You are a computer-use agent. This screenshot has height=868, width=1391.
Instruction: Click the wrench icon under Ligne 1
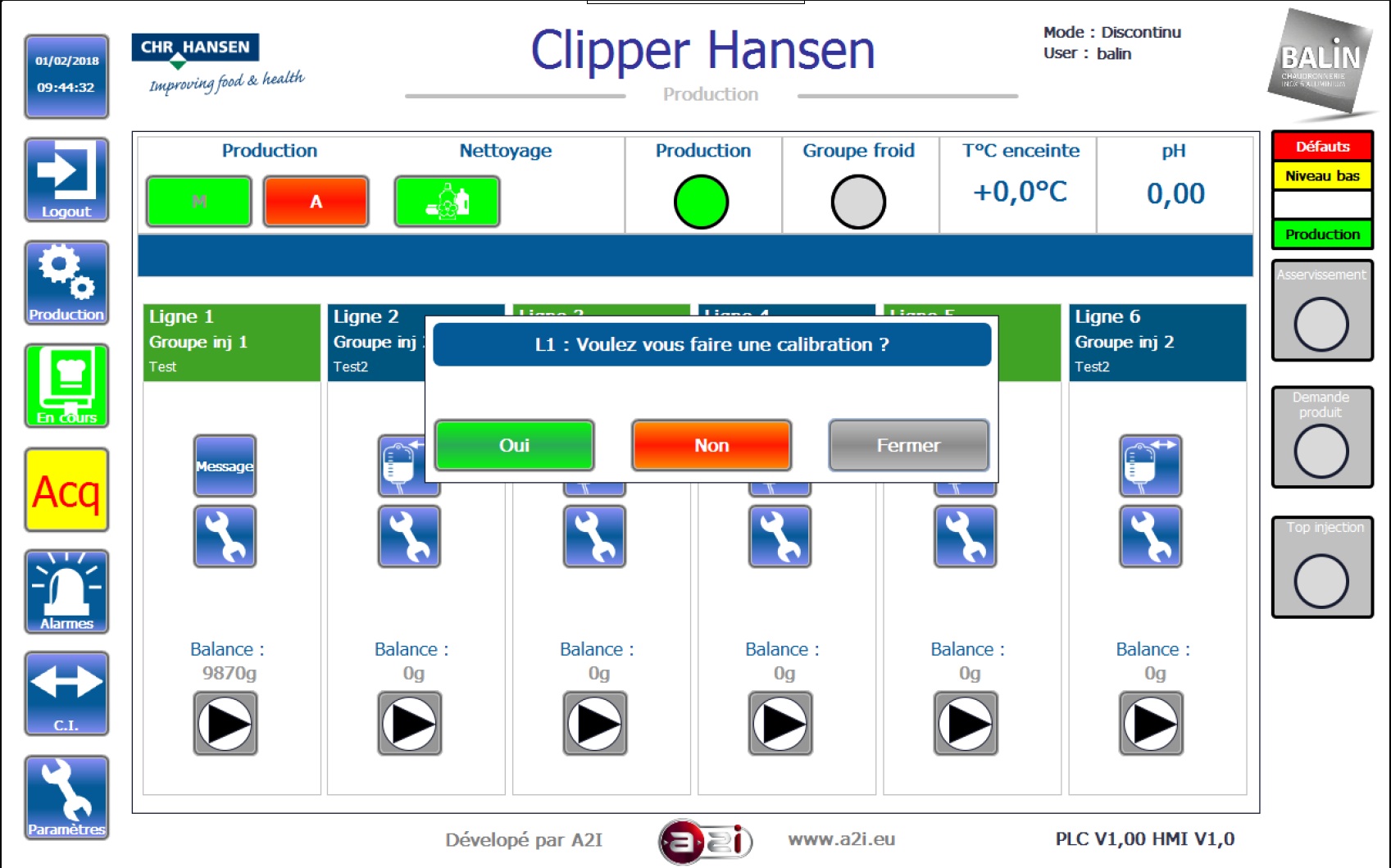[225, 536]
